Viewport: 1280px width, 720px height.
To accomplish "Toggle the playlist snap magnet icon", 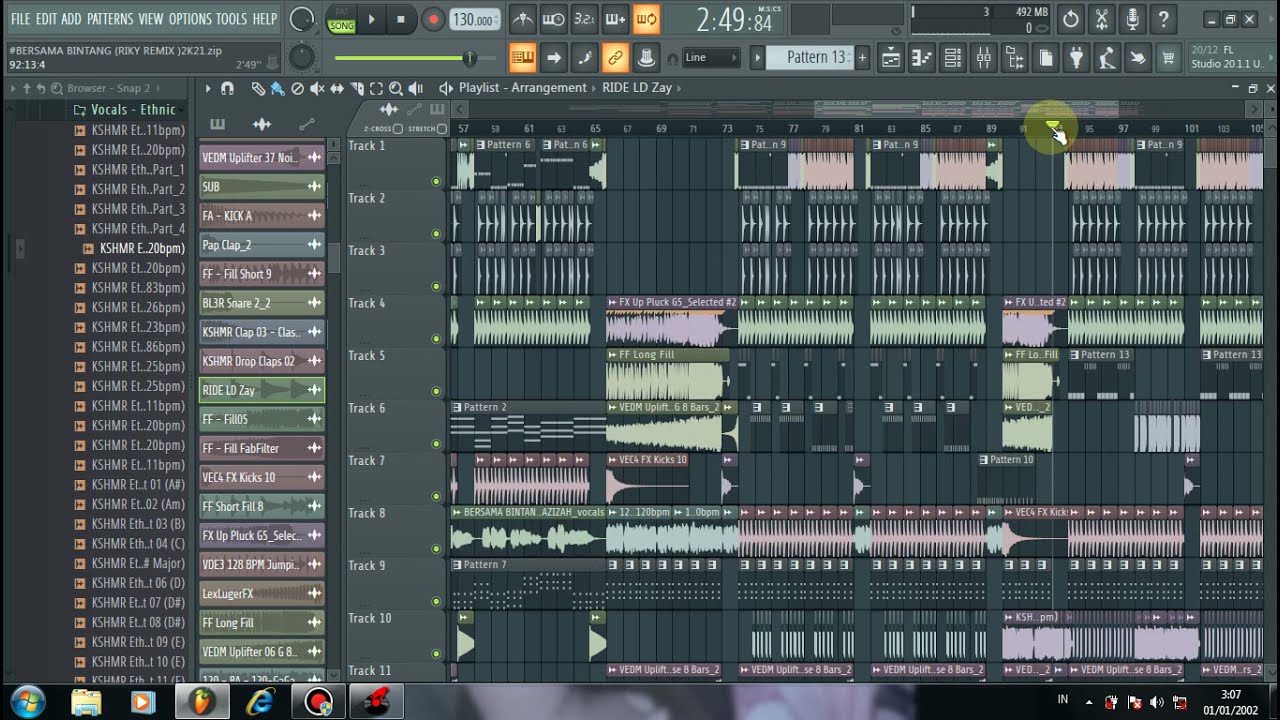I will (x=227, y=88).
